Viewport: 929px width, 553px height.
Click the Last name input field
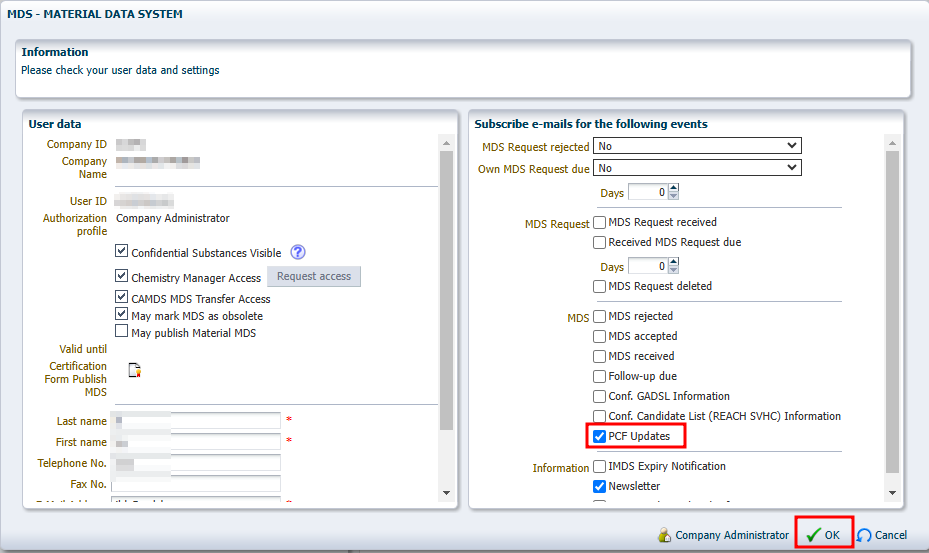tap(196, 420)
